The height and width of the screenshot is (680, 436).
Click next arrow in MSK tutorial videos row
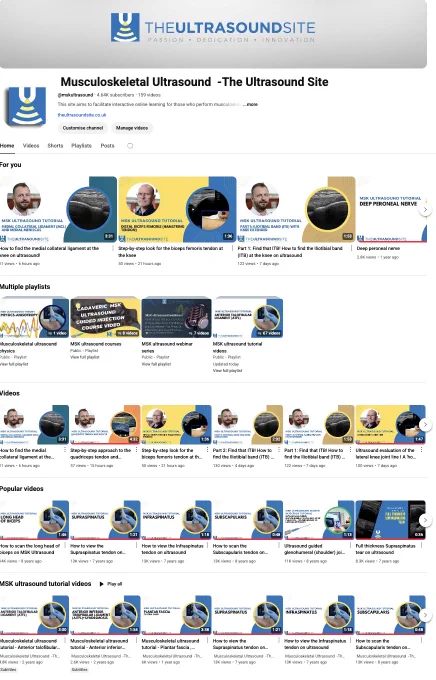click(425, 615)
